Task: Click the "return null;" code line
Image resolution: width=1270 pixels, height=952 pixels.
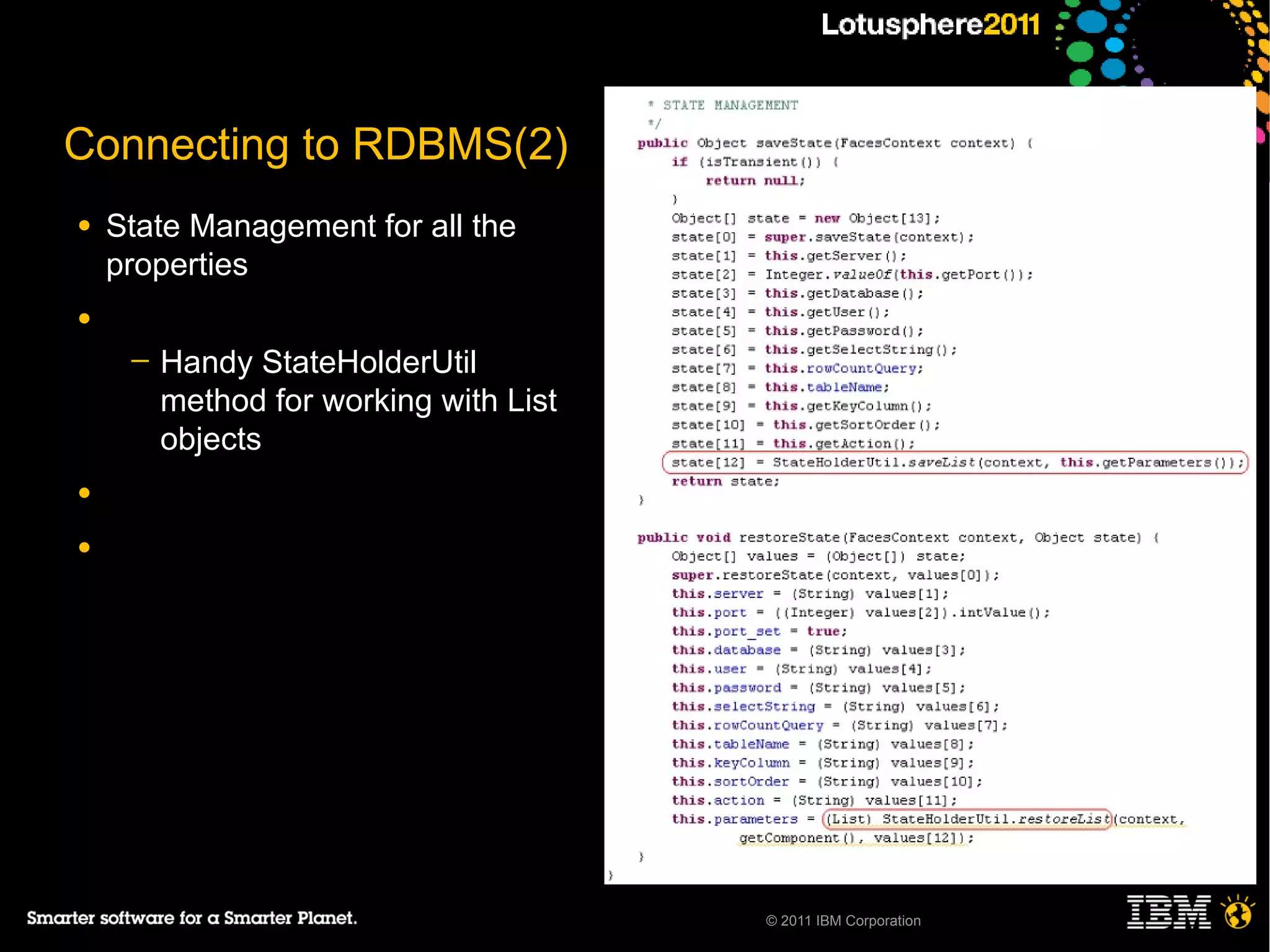Action: point(755,180)
